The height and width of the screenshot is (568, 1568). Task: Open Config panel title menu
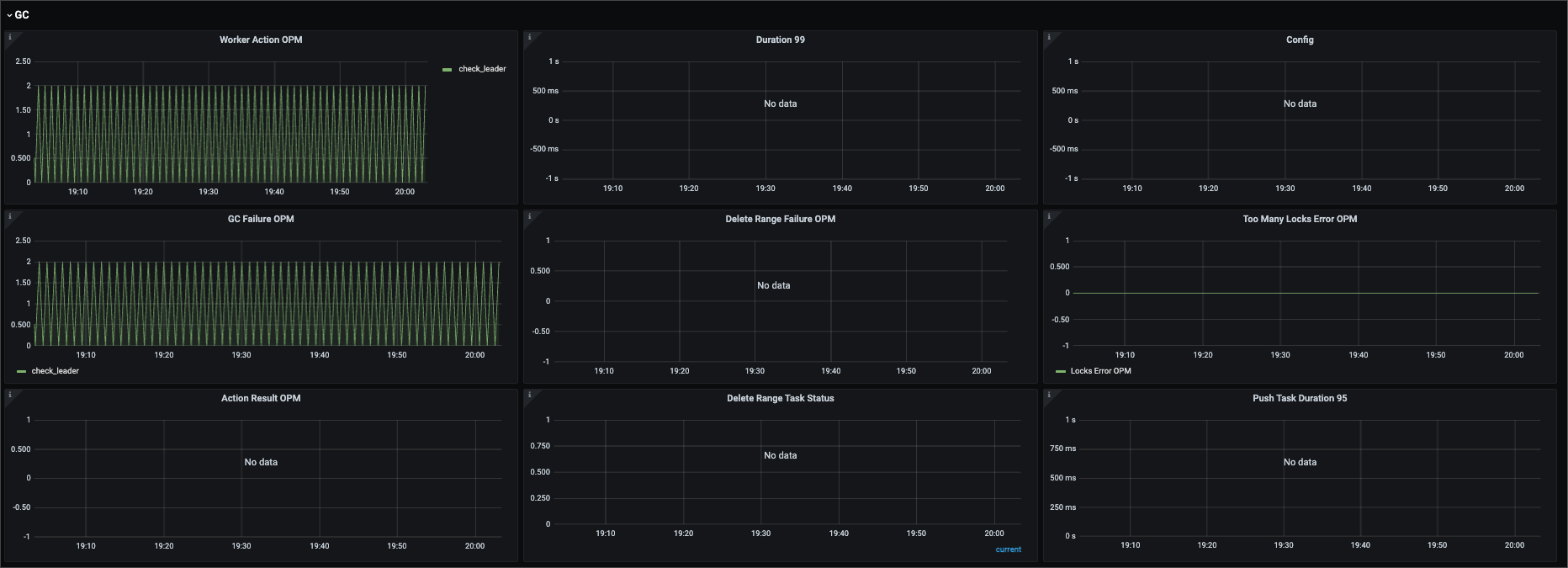pos(1300,40)
